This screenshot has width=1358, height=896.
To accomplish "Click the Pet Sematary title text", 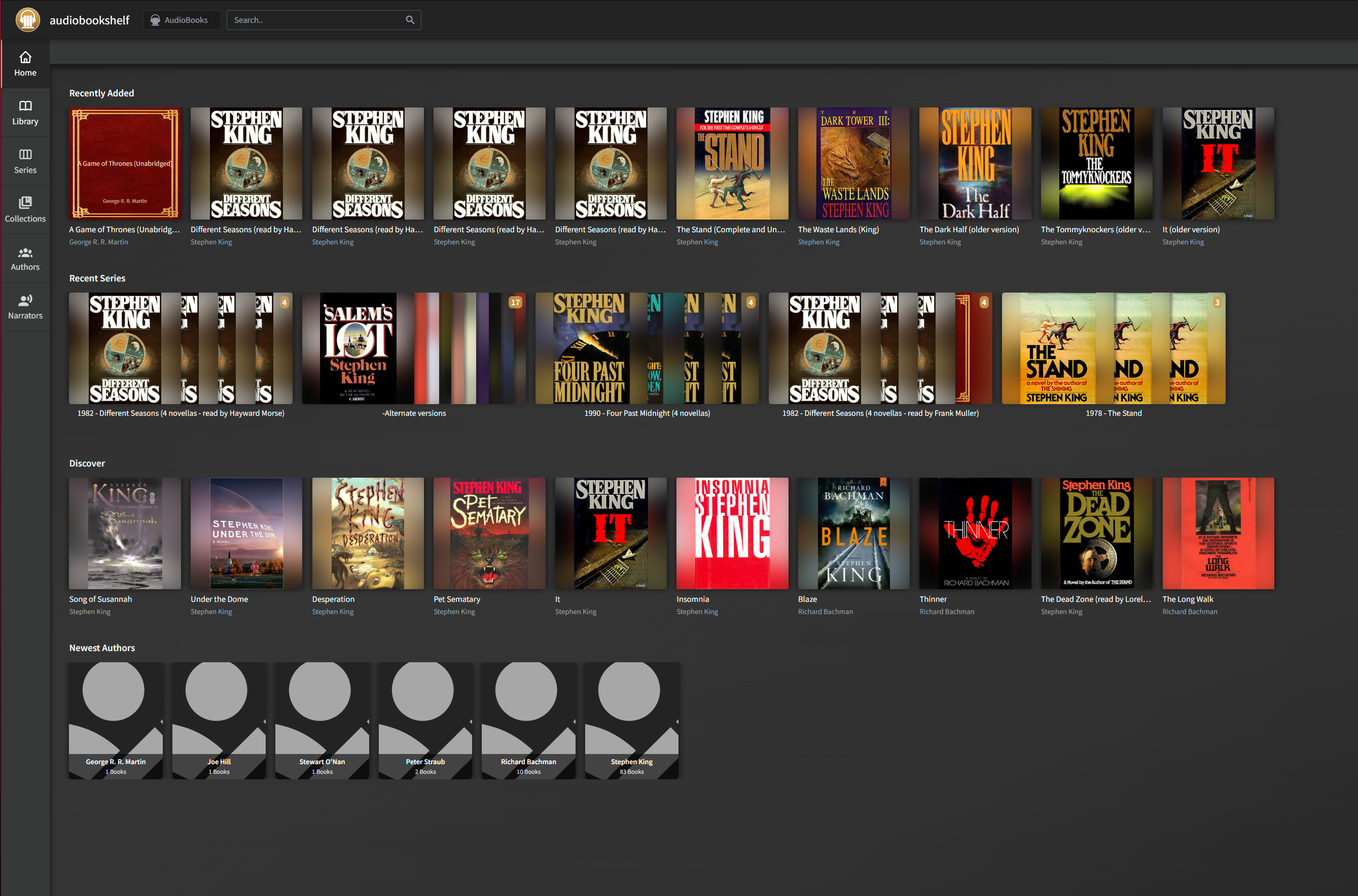I will tap(456, 599).
